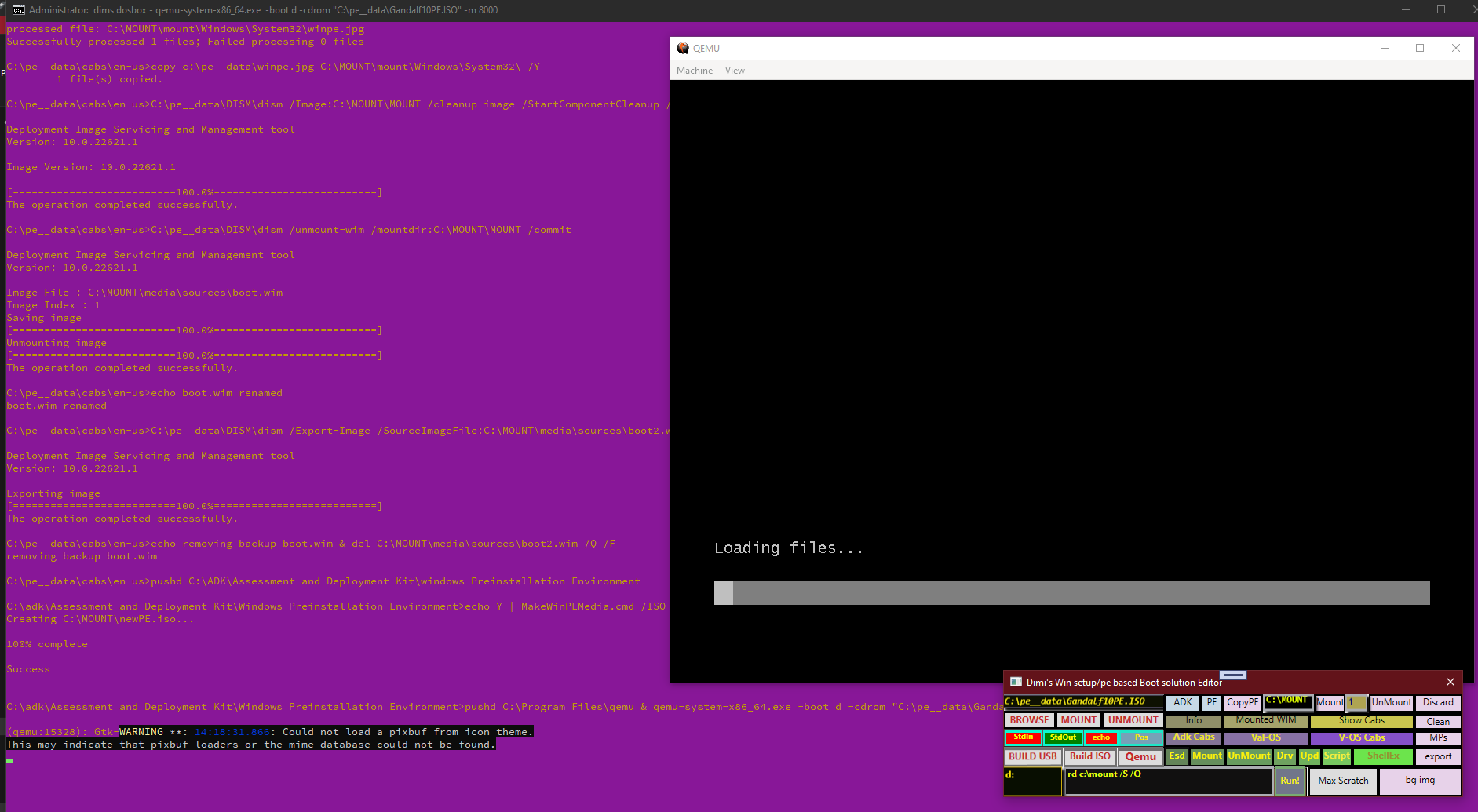Click the ShellEx icon

point(1383,756)
